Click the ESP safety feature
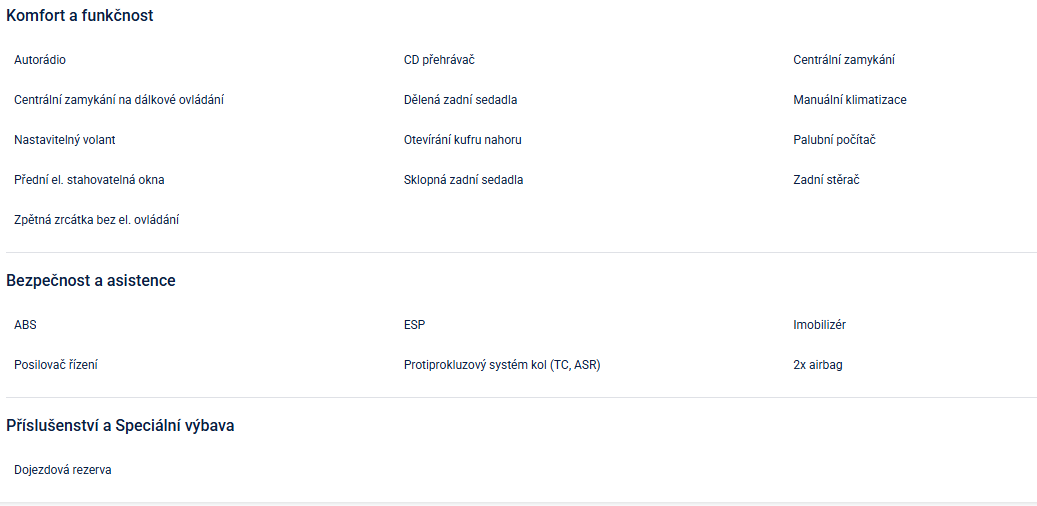Screen dimensions: 1037x506 [x=415, y=325]
